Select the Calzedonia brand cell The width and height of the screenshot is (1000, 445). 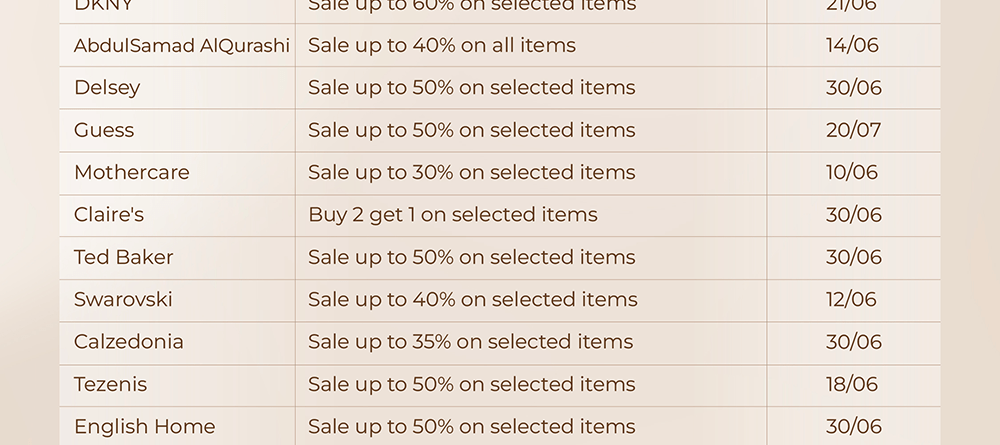pyautogui.click(x=177, y=342)
